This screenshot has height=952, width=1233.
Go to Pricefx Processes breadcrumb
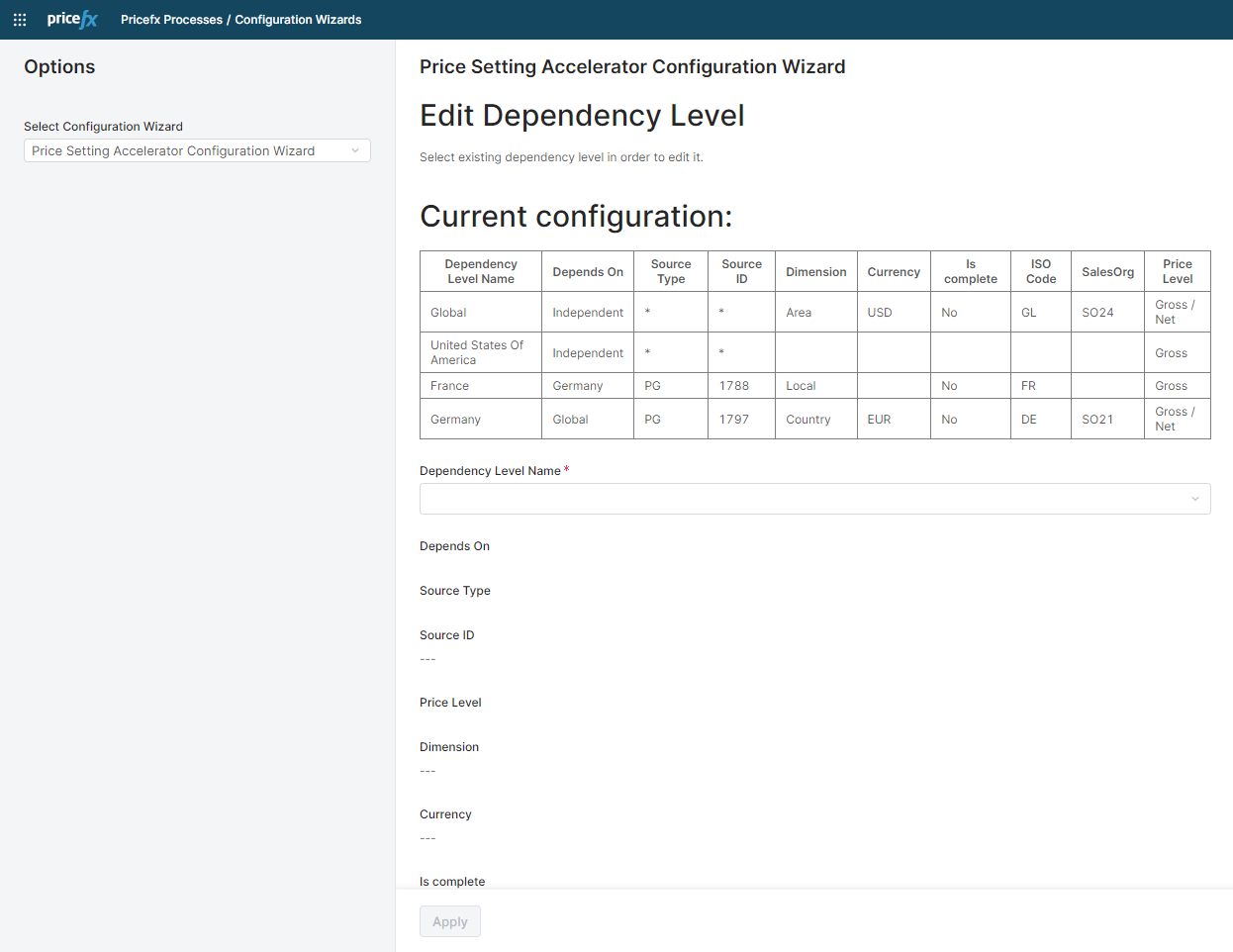171,20
